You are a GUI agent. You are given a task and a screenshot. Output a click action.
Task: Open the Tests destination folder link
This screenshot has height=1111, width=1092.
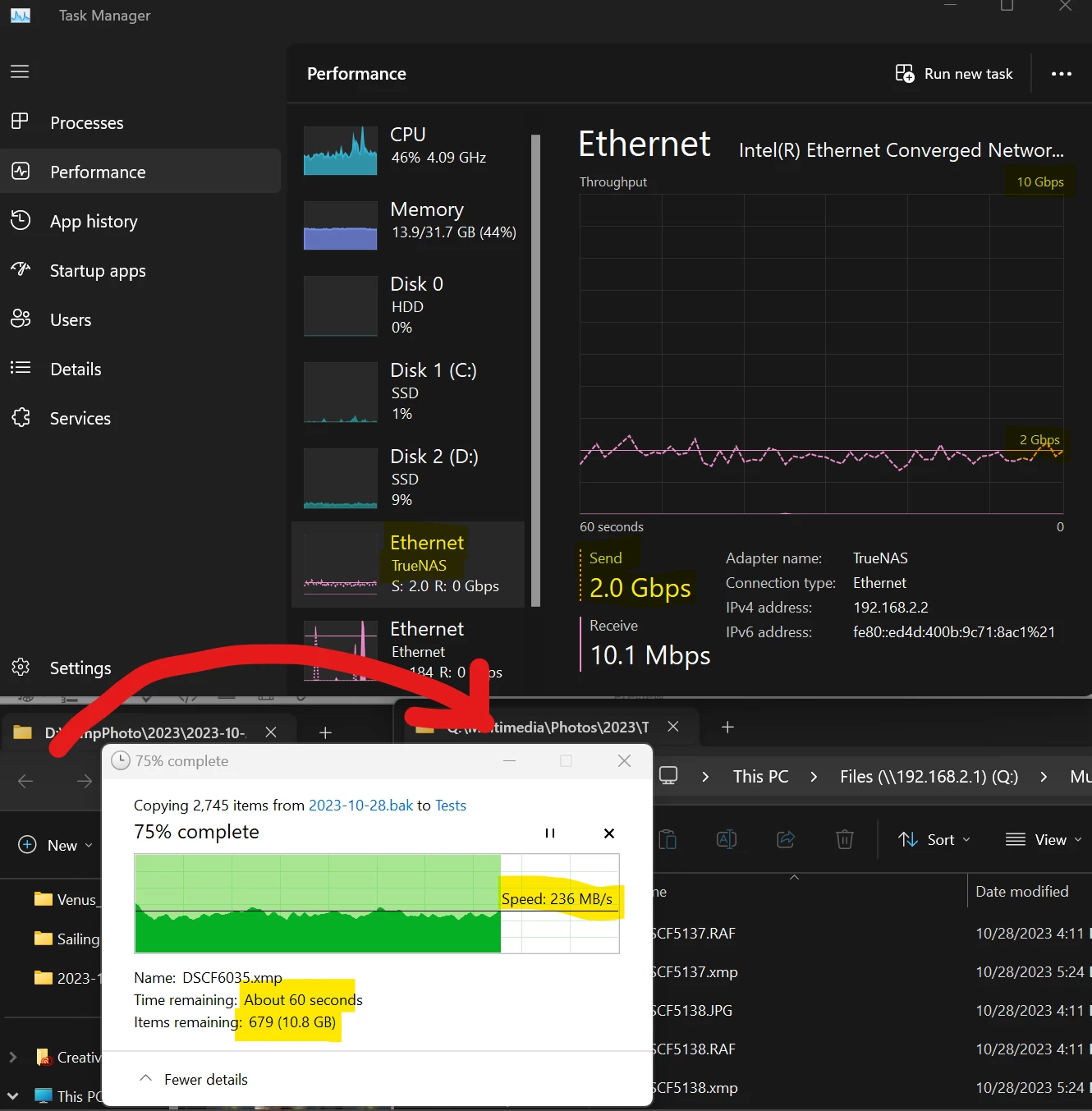coord(451,806)
